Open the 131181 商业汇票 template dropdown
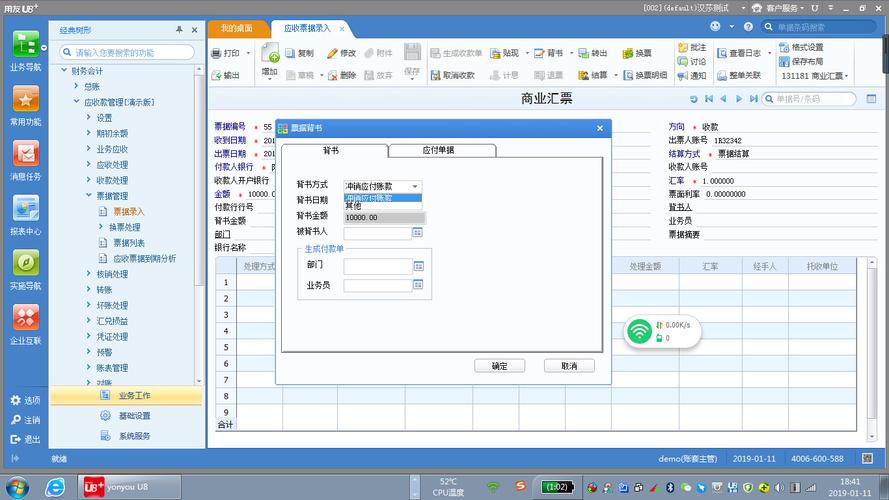 (815, 75)
